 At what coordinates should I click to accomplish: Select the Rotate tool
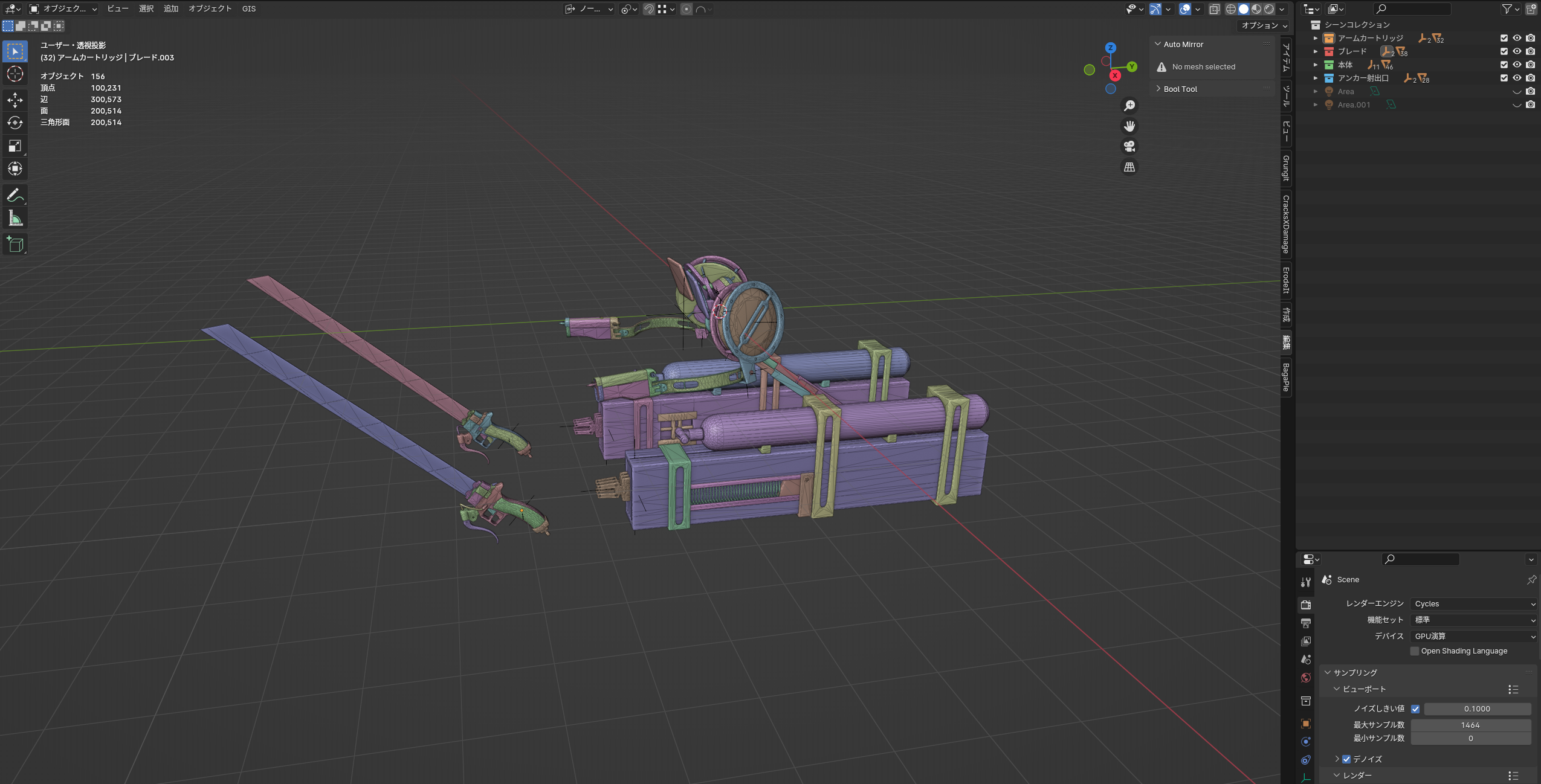15,123
